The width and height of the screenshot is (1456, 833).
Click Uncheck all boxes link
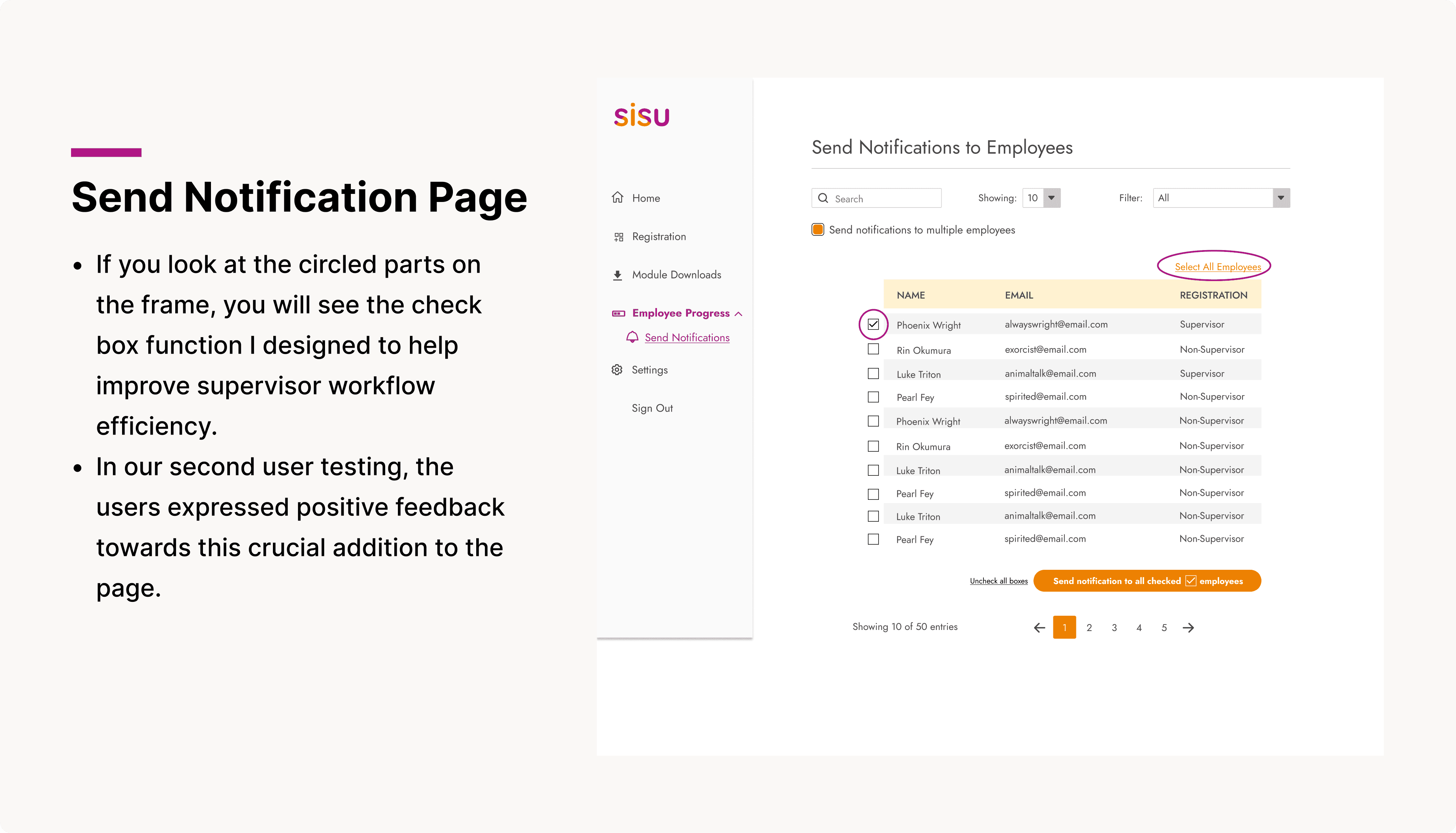coord(999,581)
